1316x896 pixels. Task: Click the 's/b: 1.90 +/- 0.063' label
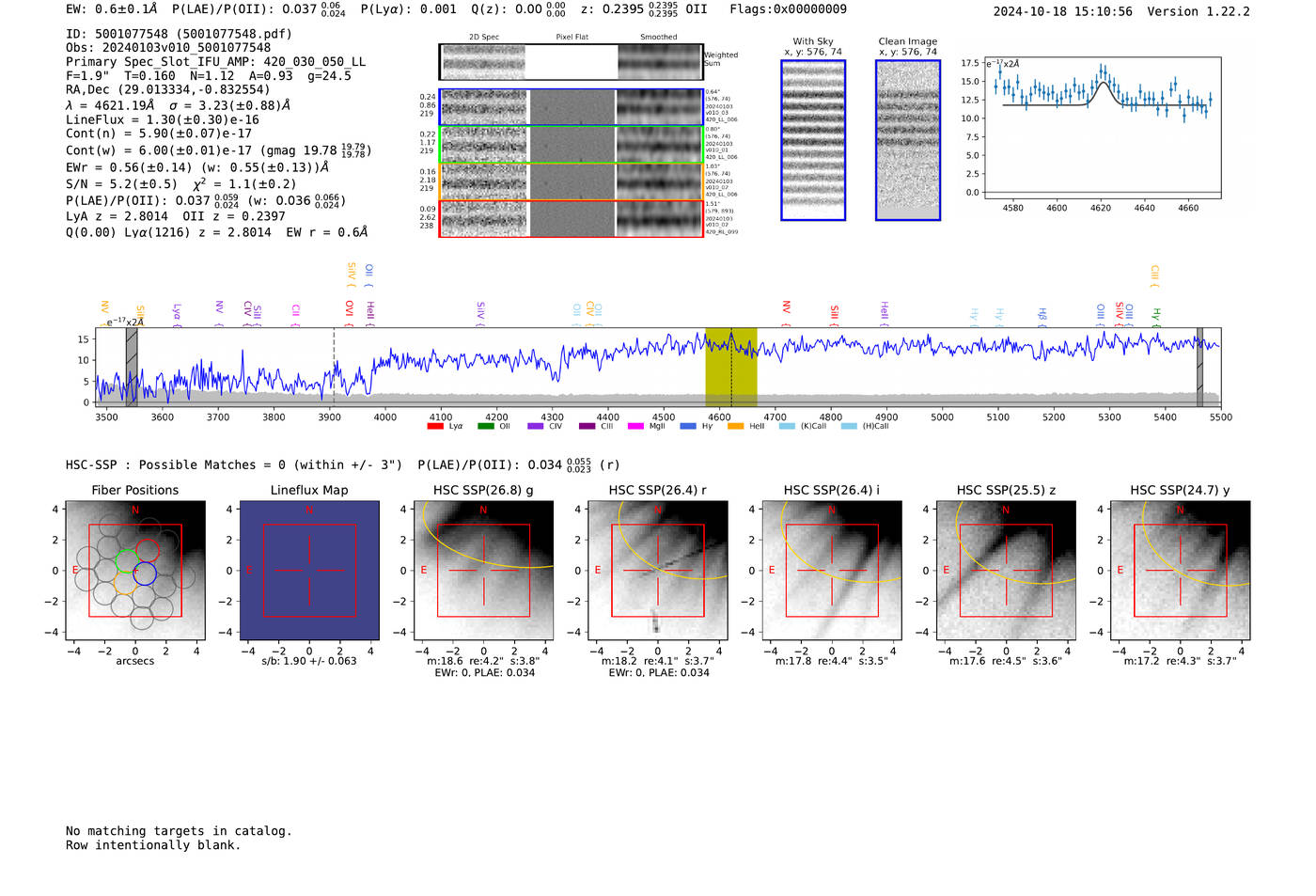[309, 661]
